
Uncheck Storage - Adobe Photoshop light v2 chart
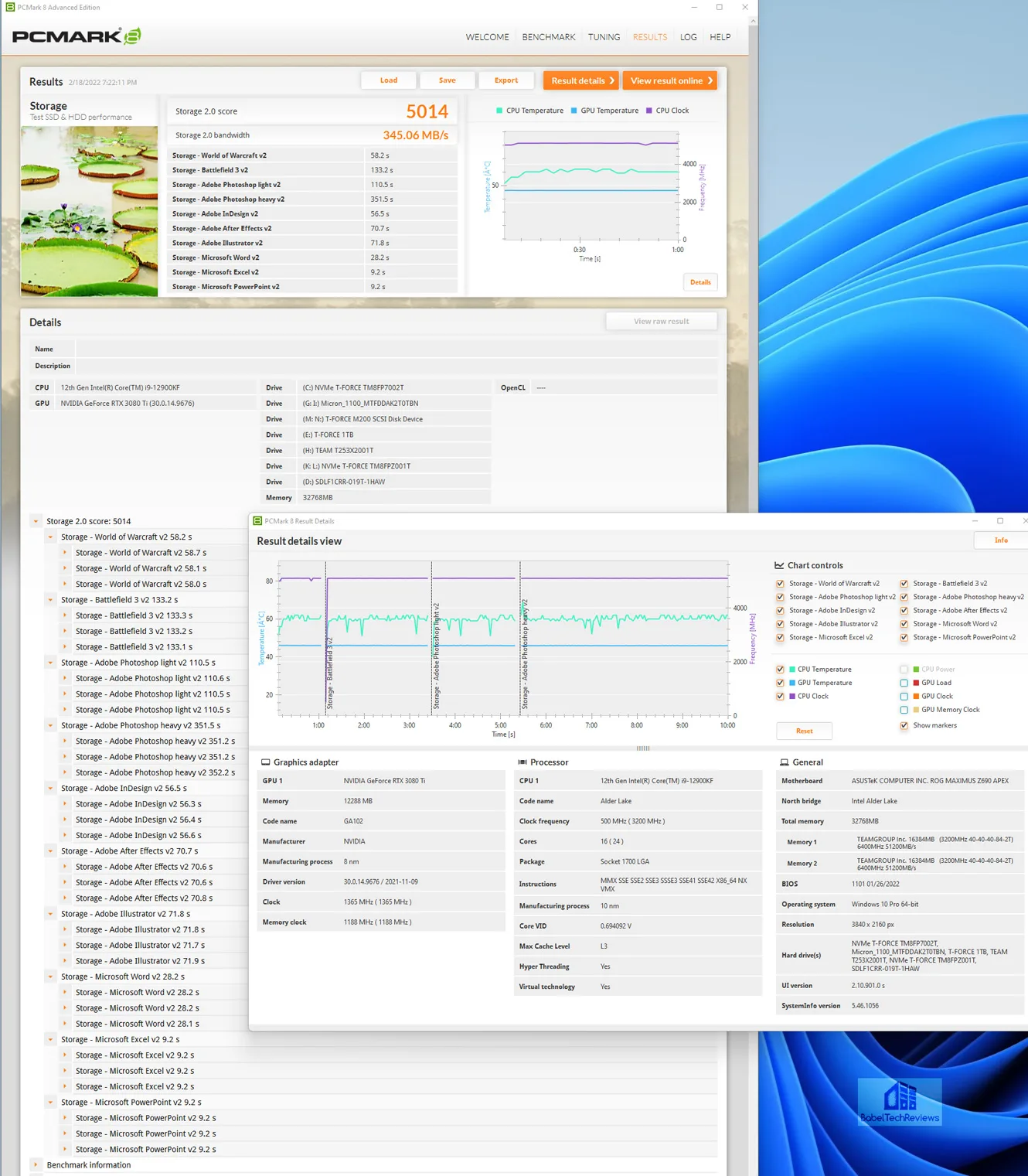coord(780,597)
